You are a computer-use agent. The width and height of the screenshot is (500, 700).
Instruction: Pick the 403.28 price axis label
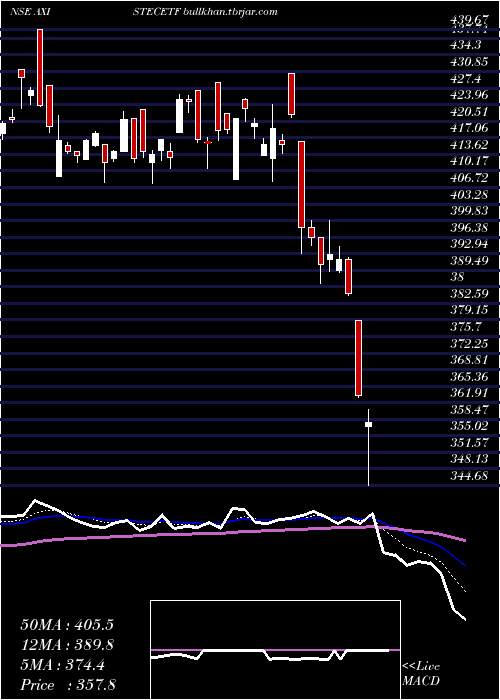click(x=467, y=195)
